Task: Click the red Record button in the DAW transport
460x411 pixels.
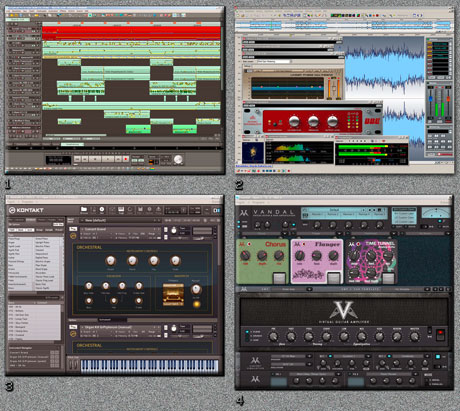Action: point(126,159)
